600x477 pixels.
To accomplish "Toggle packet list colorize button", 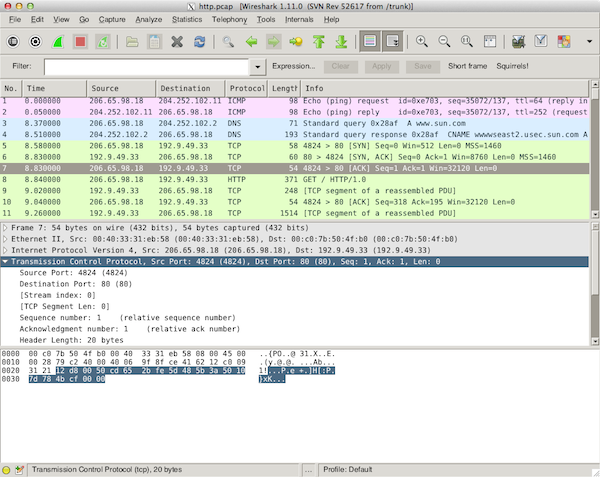I will click(369, 42).
